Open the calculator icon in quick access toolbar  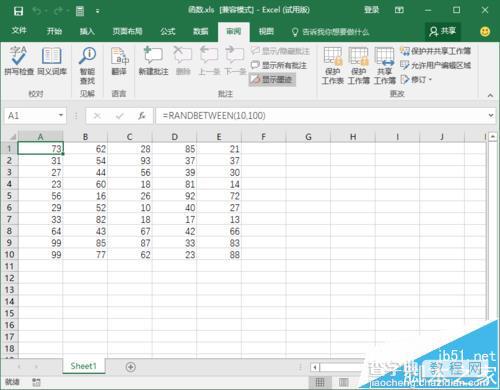point(80,11)
